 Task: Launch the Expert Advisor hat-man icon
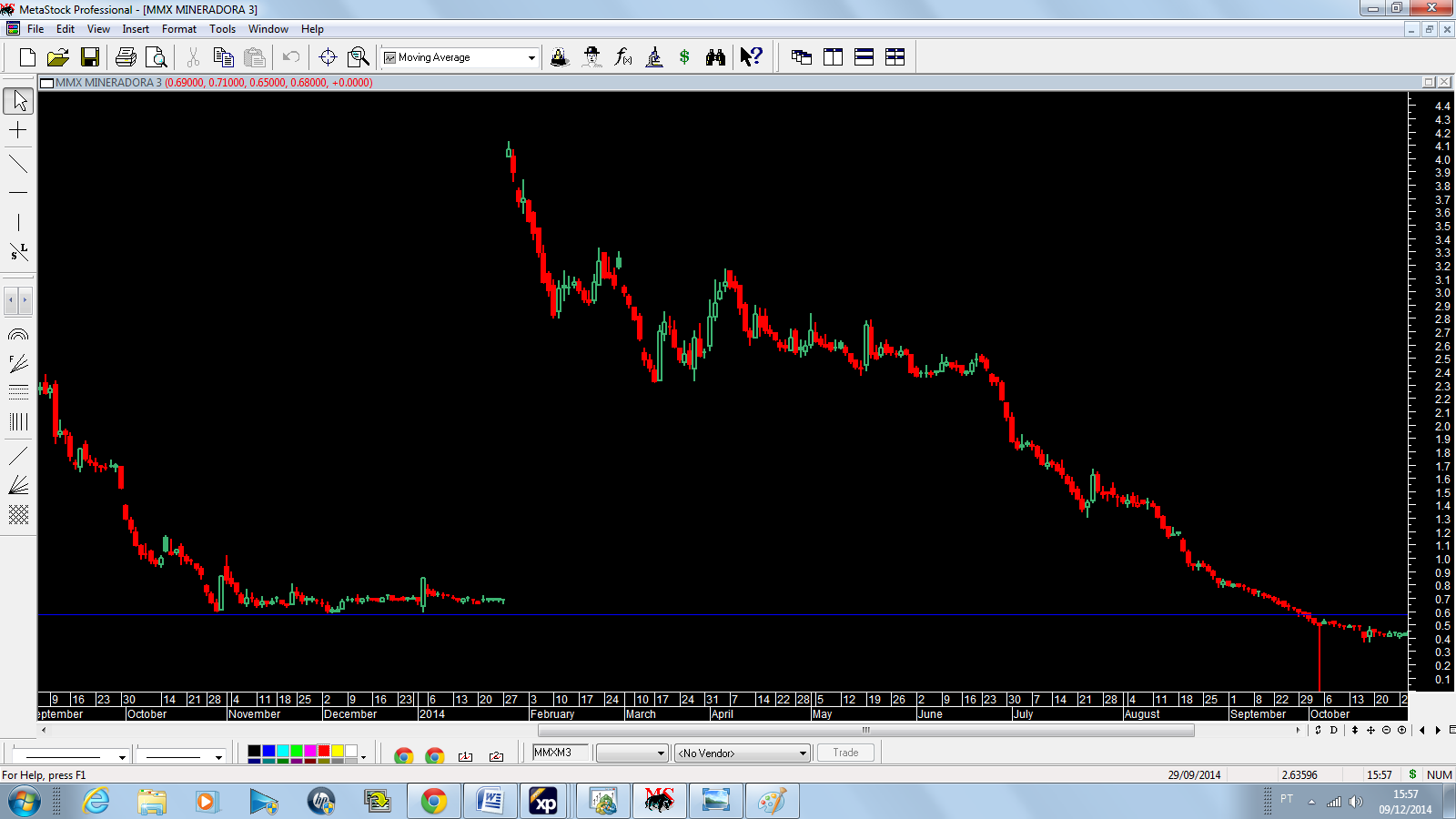pos(591,57)
